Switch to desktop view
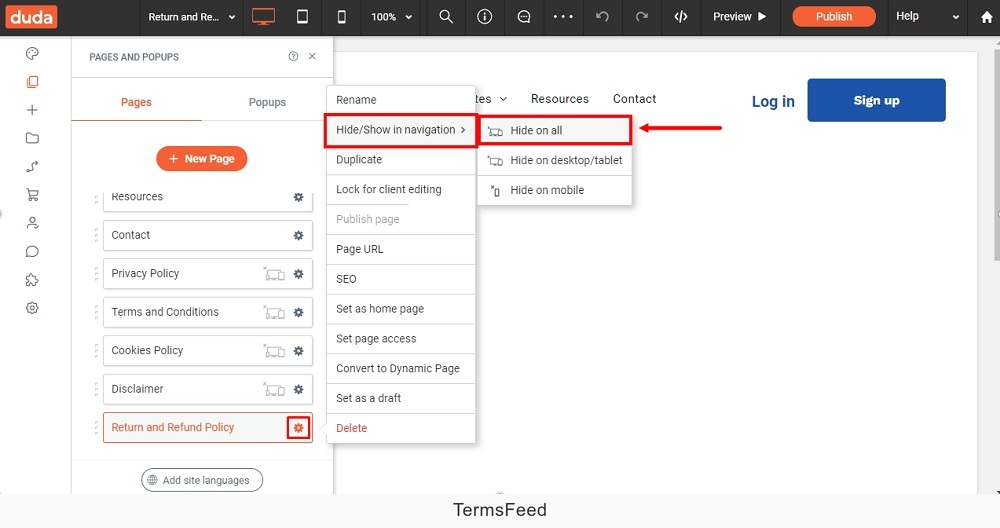The width and height of the screenshot is (1000, 528). click(263, 17)
